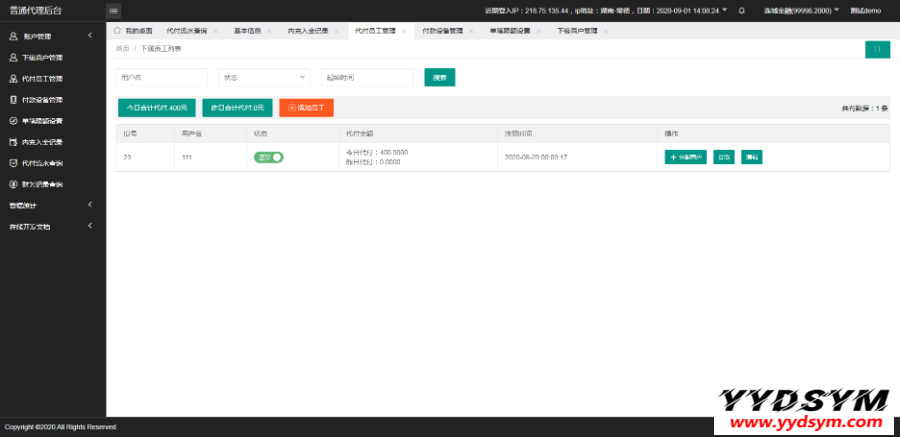This screenshot has height=437, width=900.
Task: Click the orange 添加员工 button
Action: pos(306,107)
